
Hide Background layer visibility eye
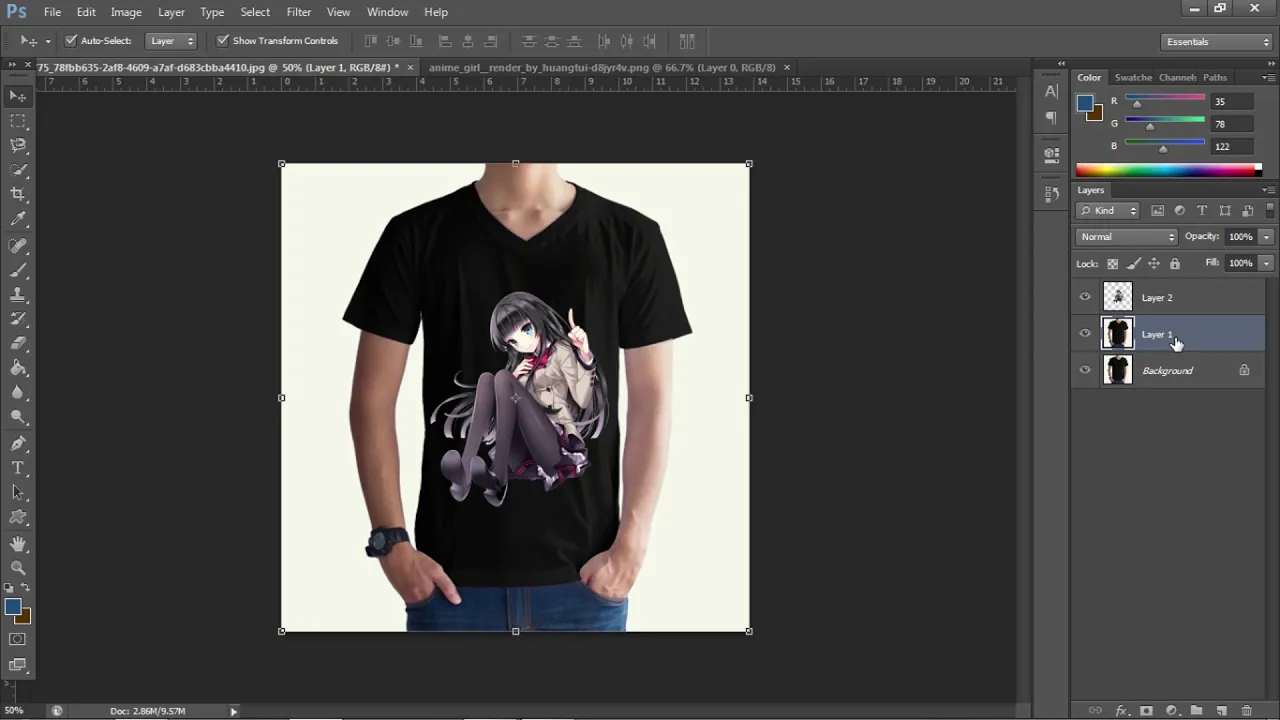1085,370
